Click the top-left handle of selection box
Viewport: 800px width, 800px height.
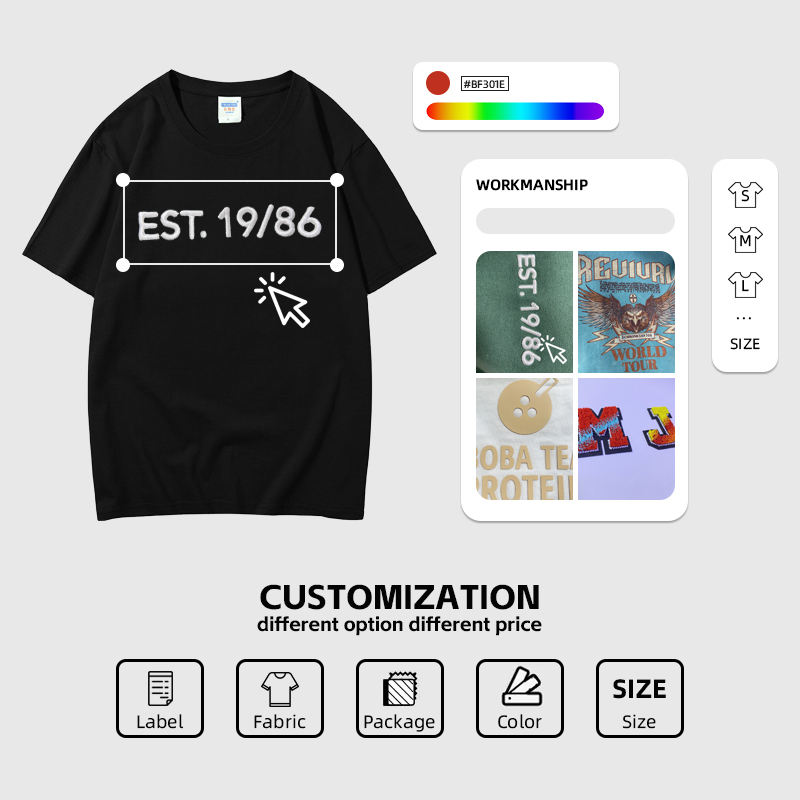pos(123,180)
